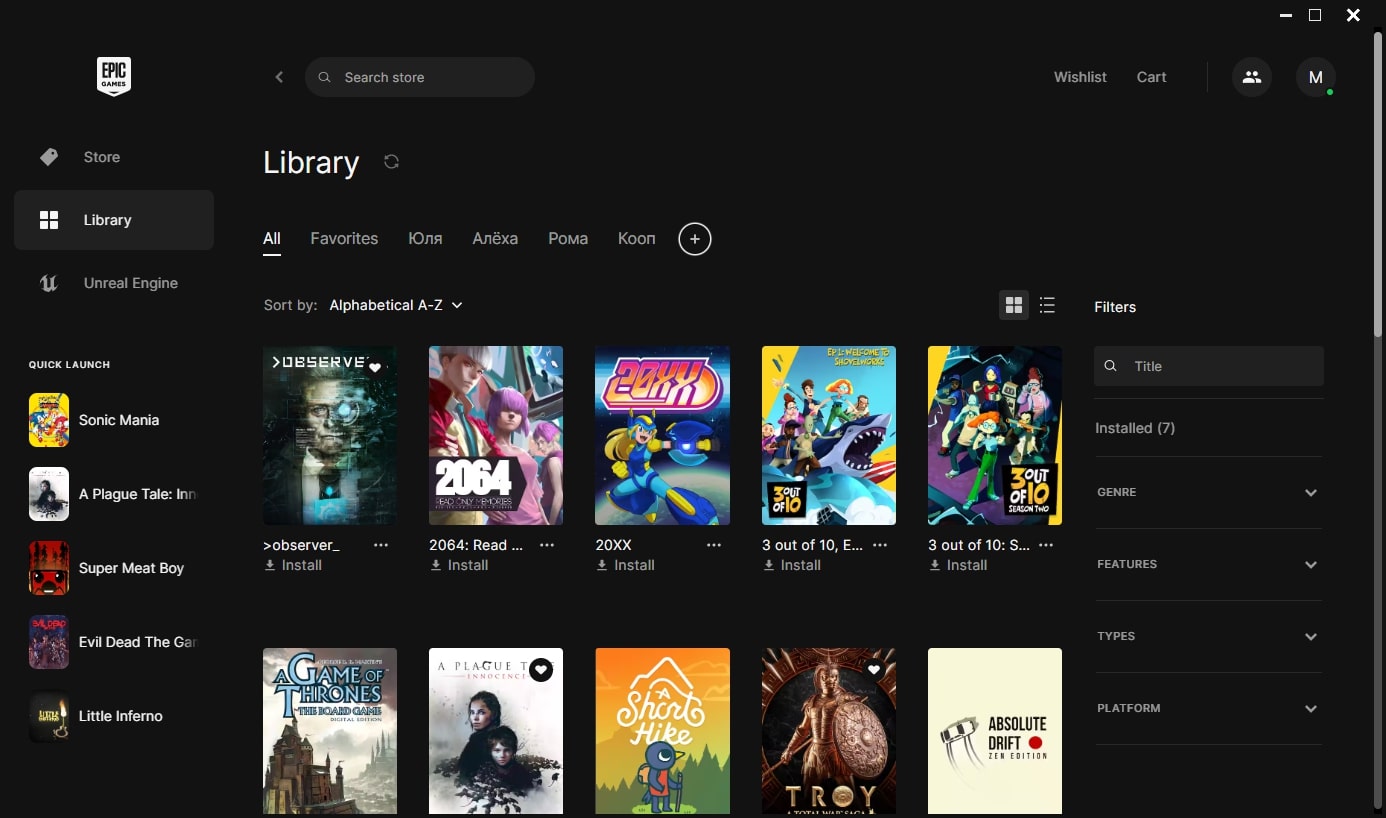Image resolution: width=1386 pixels, height=818 pixels.
Task: Open the Wishlist
Action: point(1080,77)
